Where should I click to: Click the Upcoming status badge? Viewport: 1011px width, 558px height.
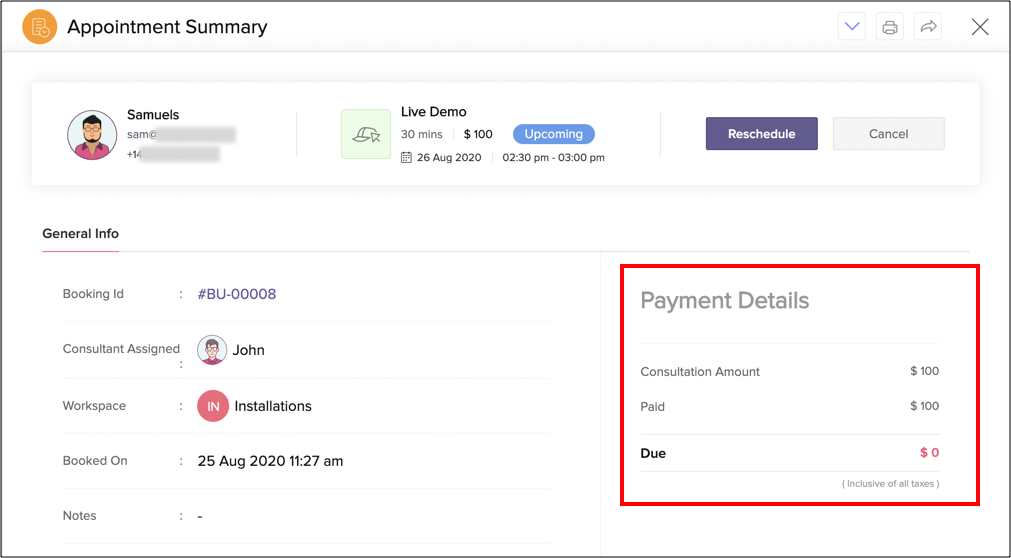[x=553, y=134]
